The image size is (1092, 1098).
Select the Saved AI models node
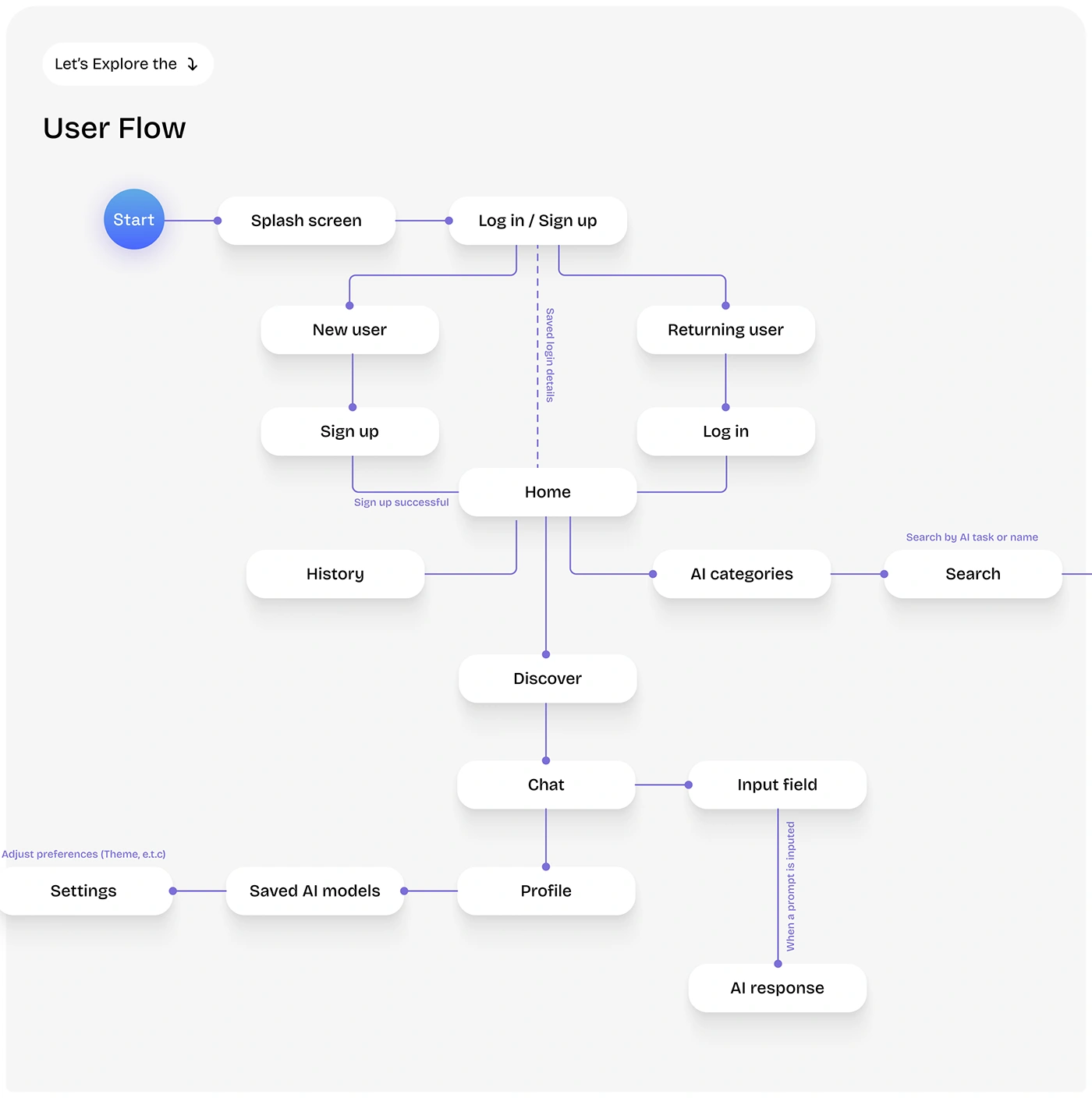click(314, 891)
